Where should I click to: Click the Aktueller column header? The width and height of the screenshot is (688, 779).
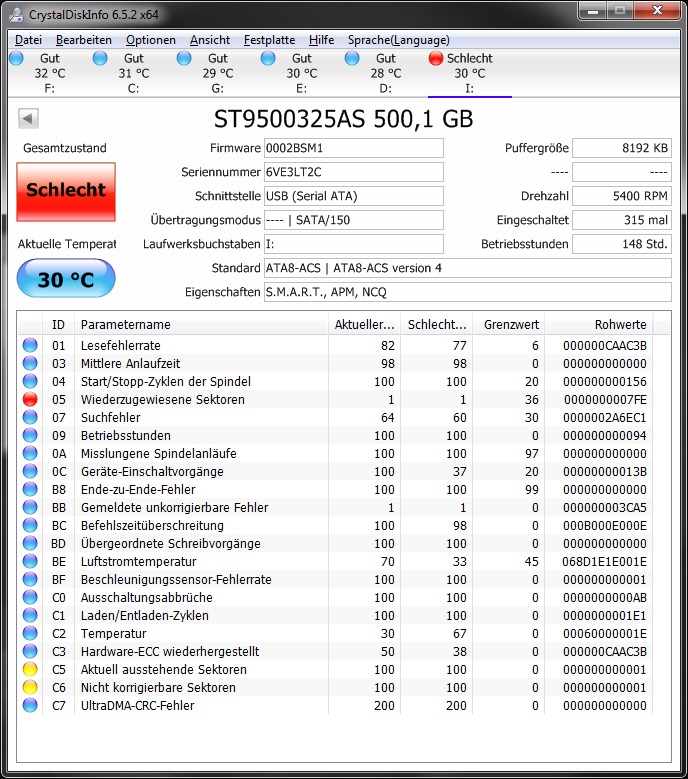pyautogui.click(x=365, y=324)
